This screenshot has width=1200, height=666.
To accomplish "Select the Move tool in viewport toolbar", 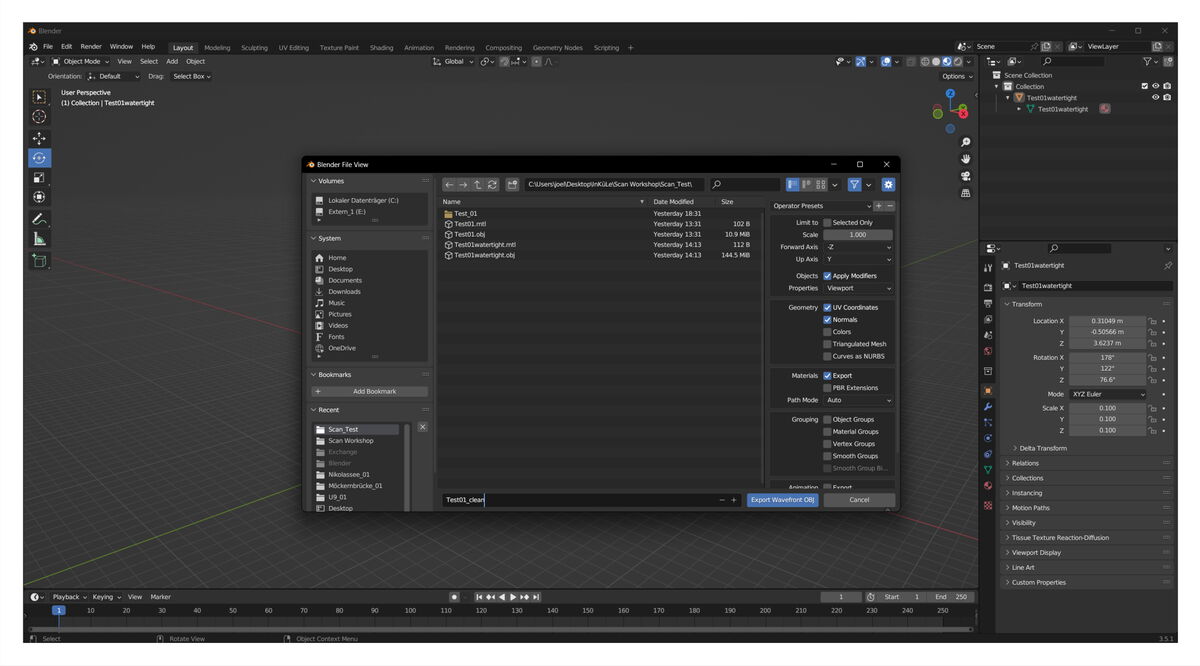I will click(39, 138).
